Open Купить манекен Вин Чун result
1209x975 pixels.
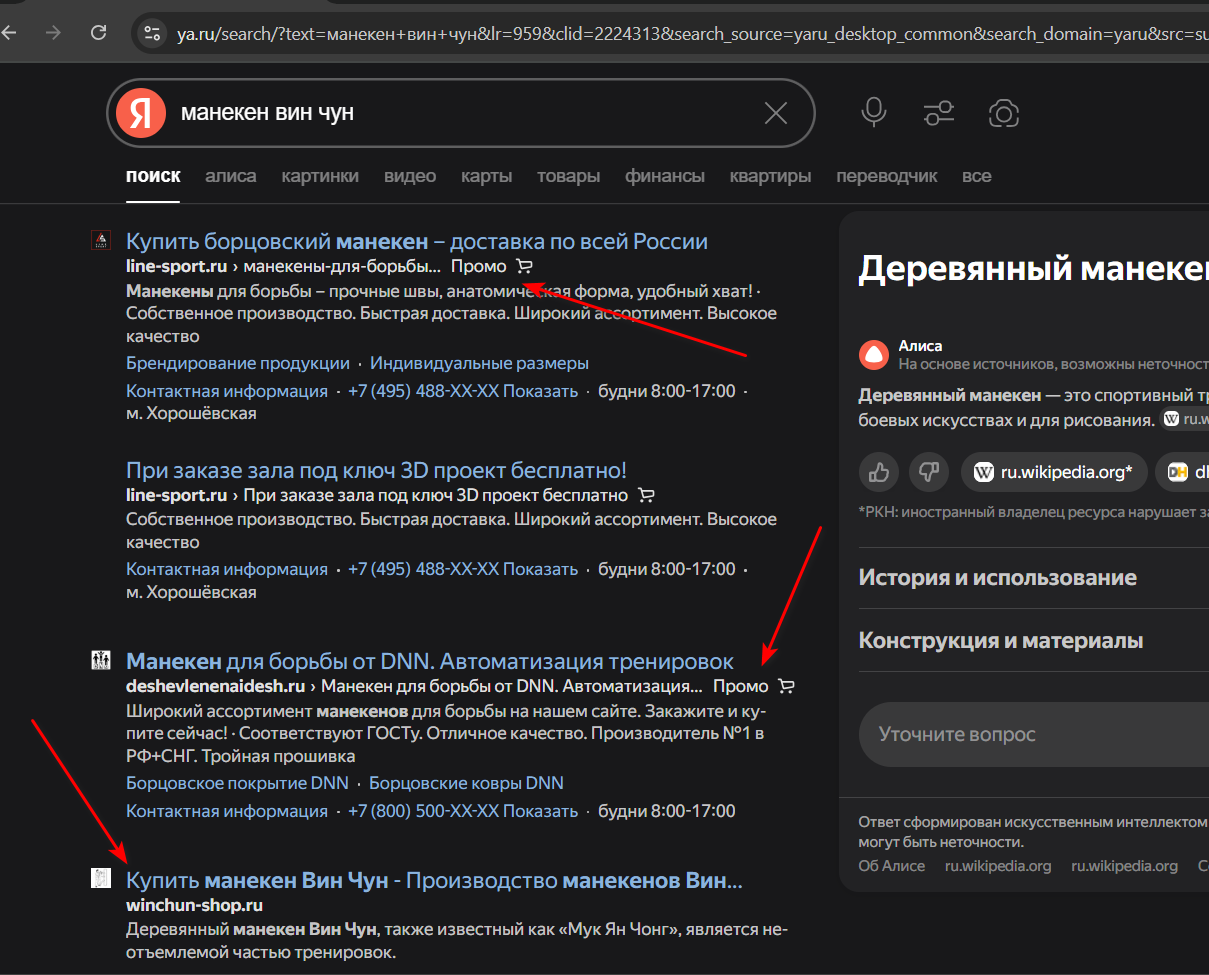click(434, 880)
